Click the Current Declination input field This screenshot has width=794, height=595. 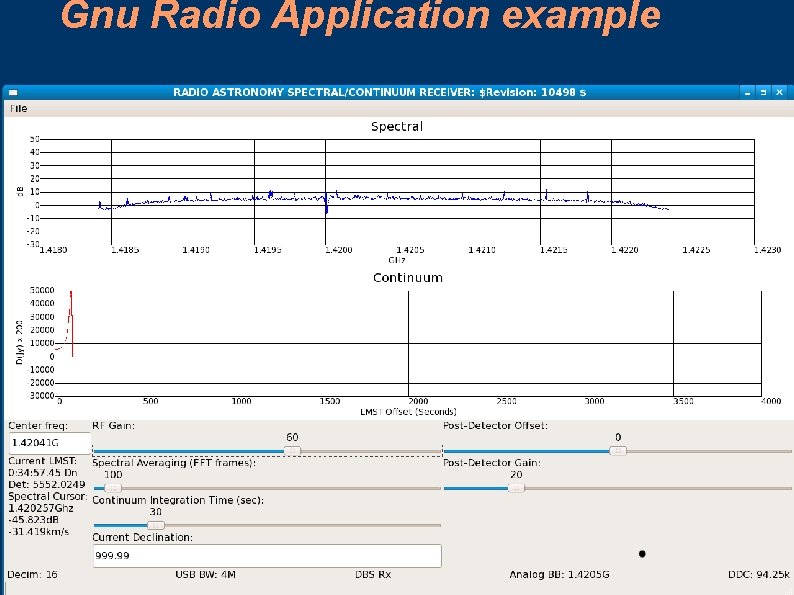click(x=267, y=556)
